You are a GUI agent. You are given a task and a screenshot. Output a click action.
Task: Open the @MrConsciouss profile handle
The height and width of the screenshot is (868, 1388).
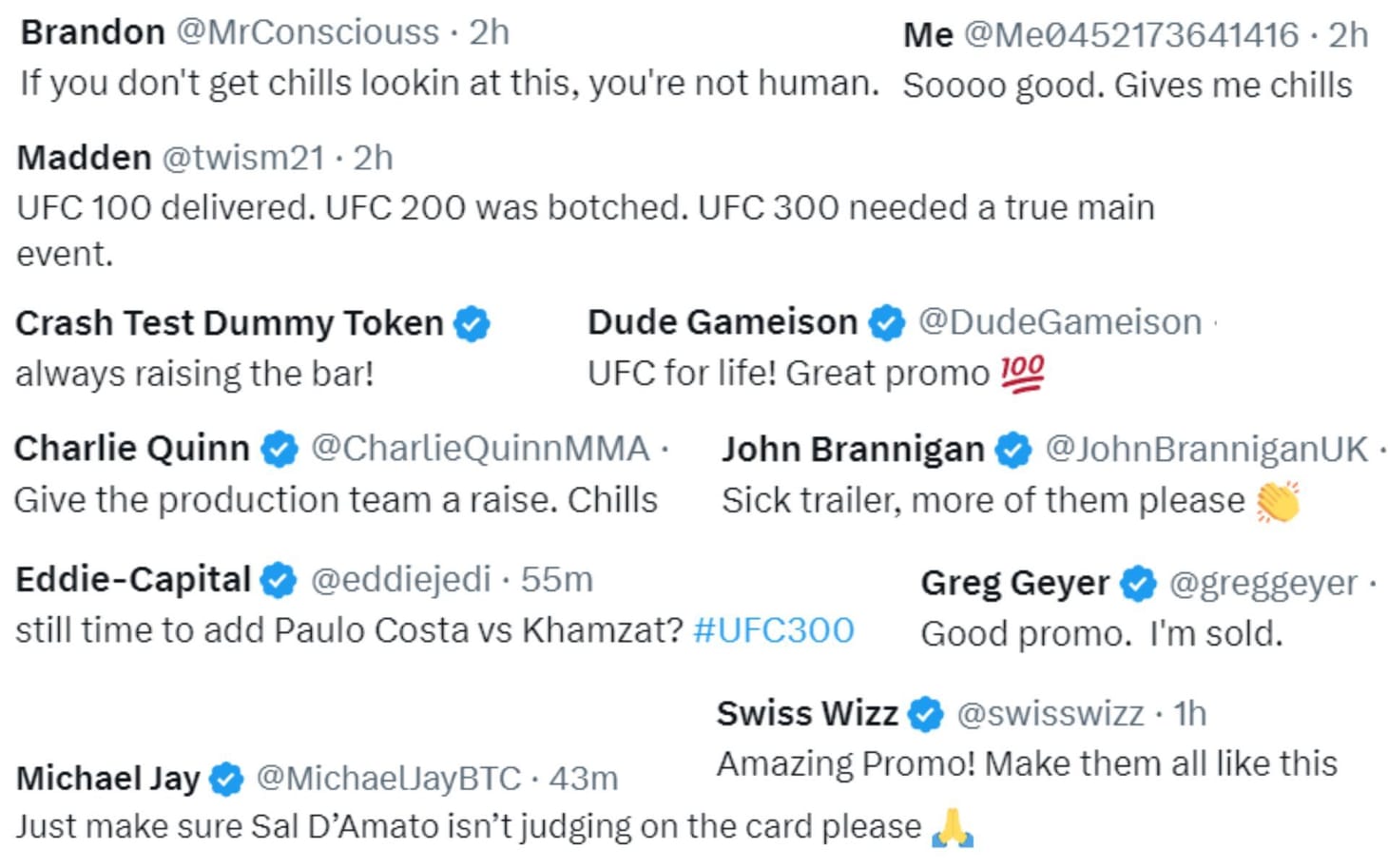pyautogui.click(x=308, y=32)
